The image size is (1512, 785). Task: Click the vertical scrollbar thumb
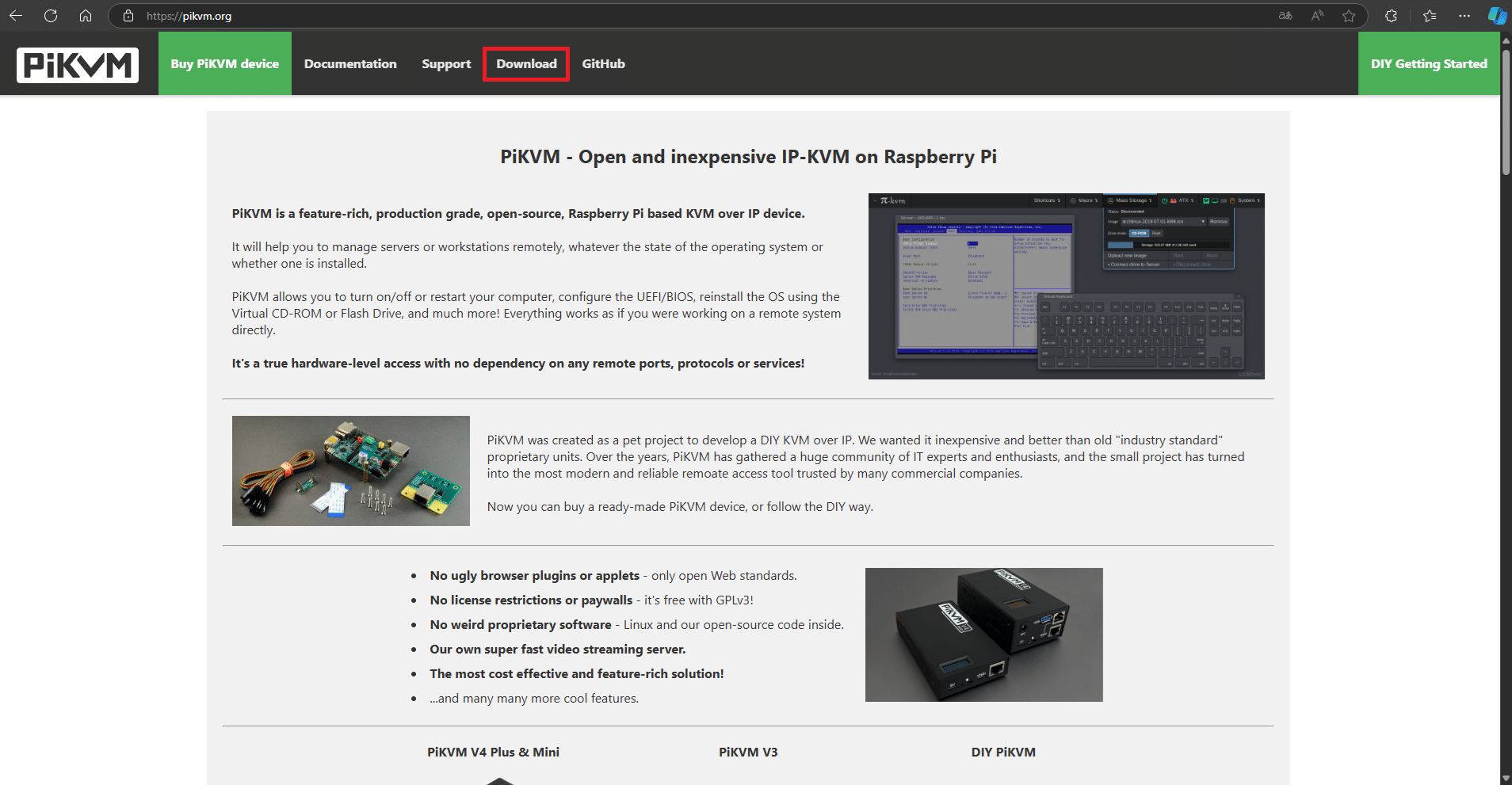pyautogui.click(x=1506, y=111)
